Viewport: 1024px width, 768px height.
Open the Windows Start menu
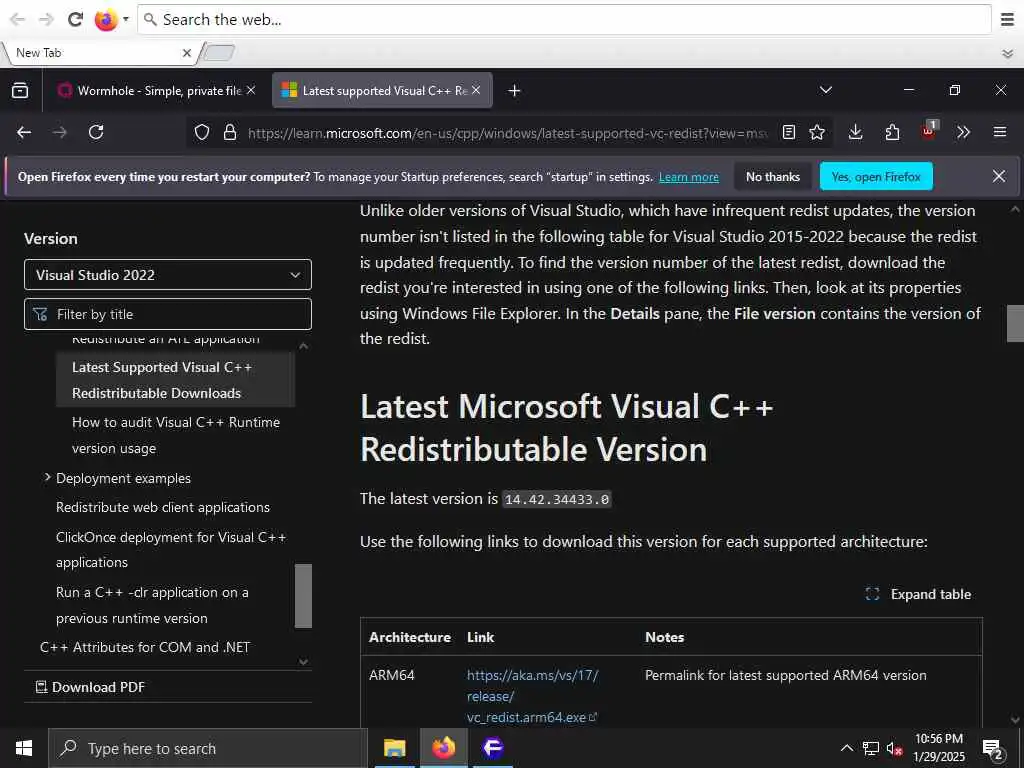[24, 748]
